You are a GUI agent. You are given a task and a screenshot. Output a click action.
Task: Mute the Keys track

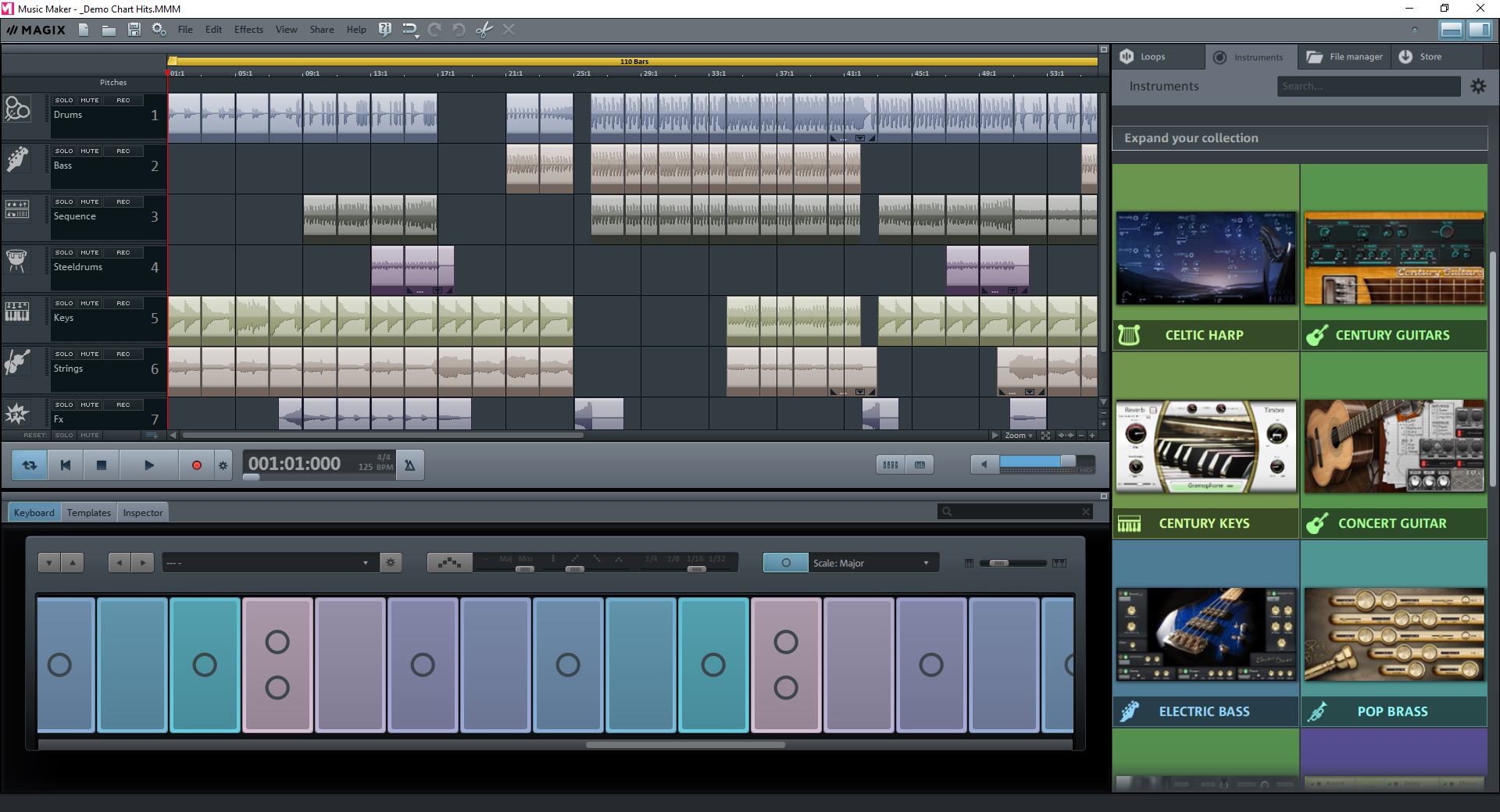[x=89, y=303]
